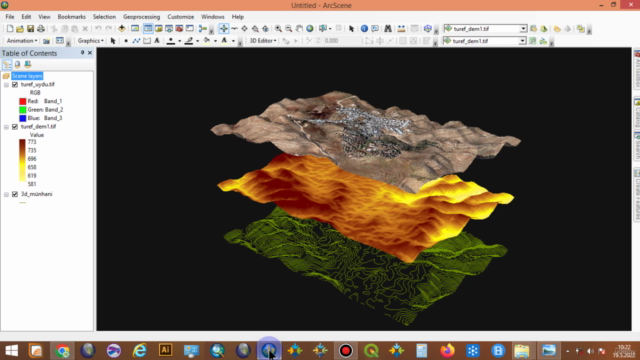Open the View menu
This screenshot has height=360, width=640.
coord(44,17)
